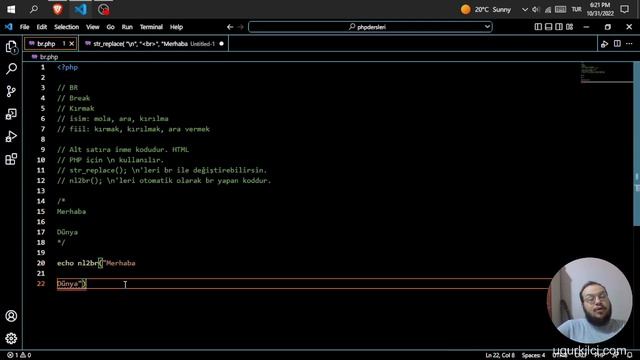Open Customize Layout icon
The image size is (640, 360).
click(x=570, y=27)
